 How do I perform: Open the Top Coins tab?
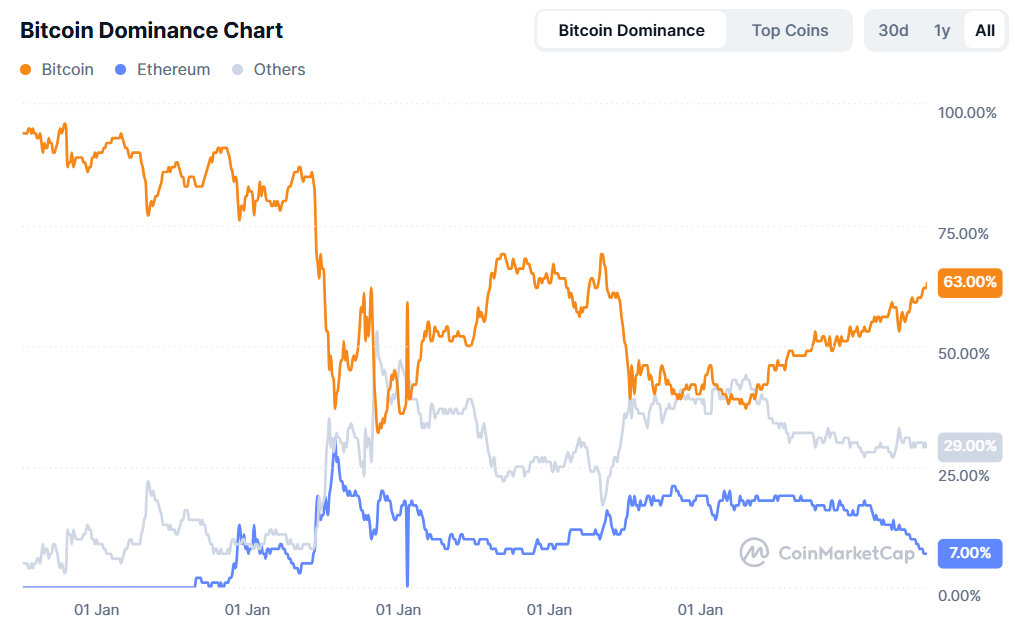click(790, 30)
